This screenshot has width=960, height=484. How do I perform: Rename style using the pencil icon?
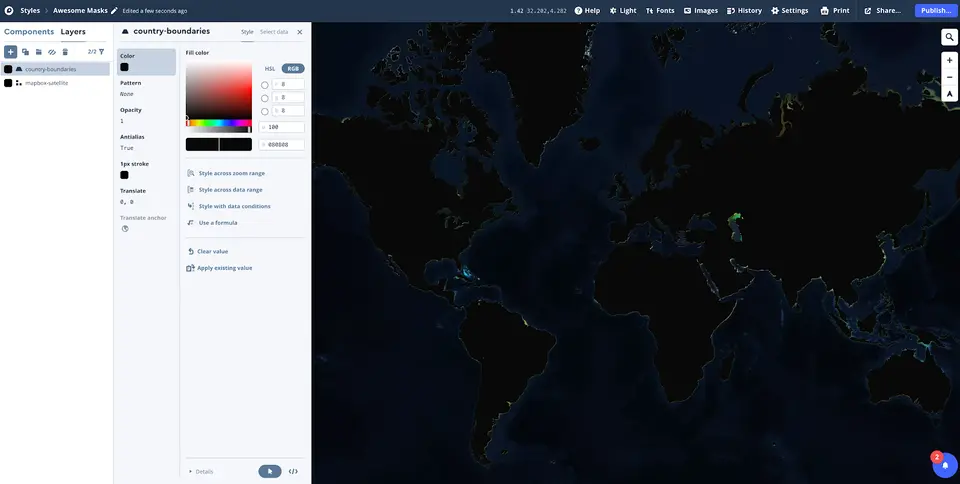[x=114, y=10]
